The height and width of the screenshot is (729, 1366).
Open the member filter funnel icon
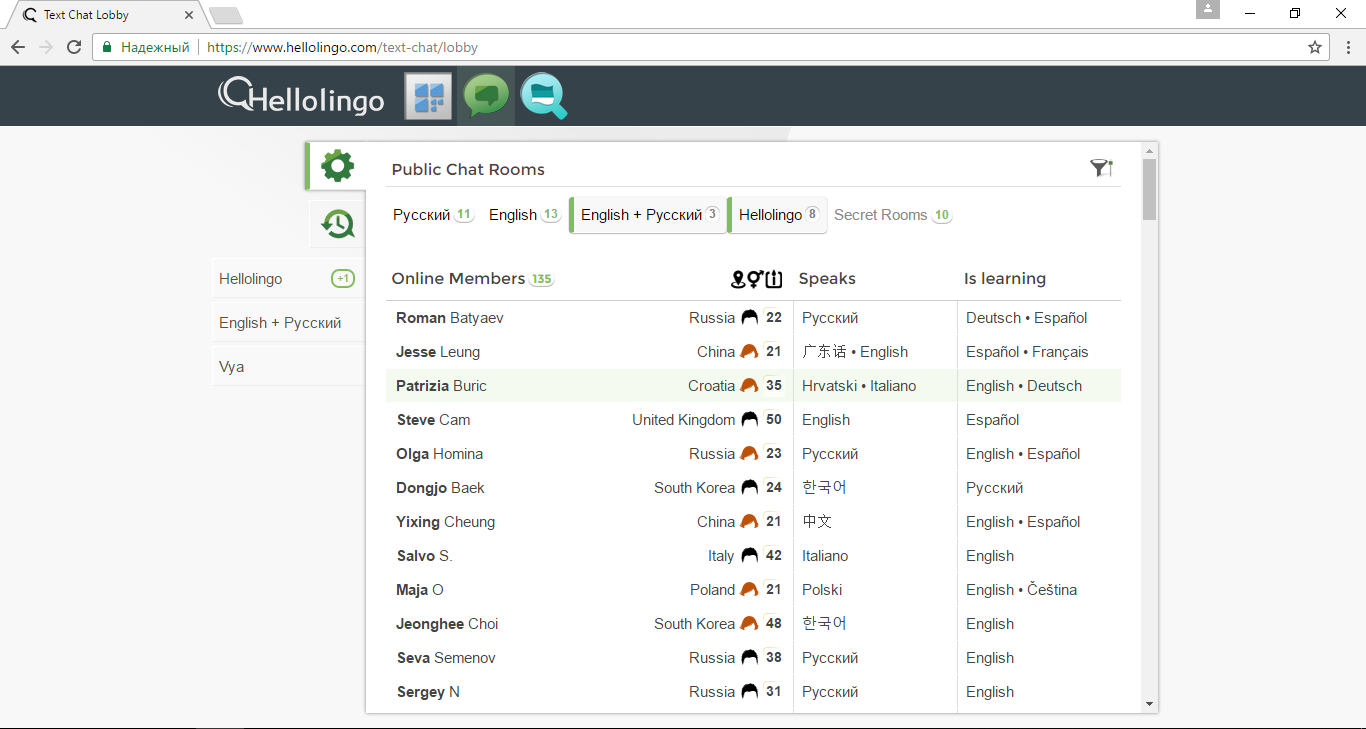tap(1101, 168)
